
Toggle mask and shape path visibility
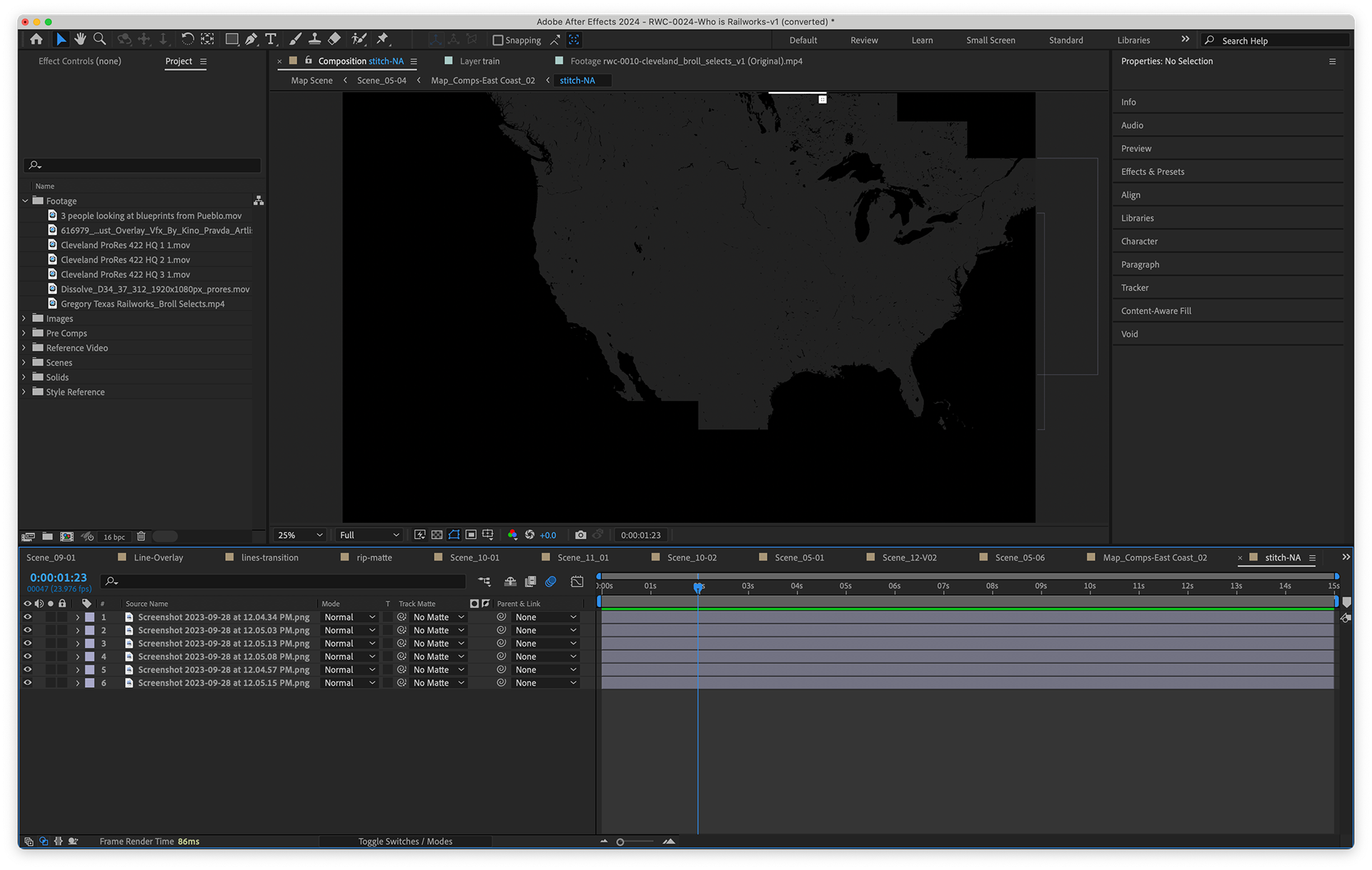[454, 535]
